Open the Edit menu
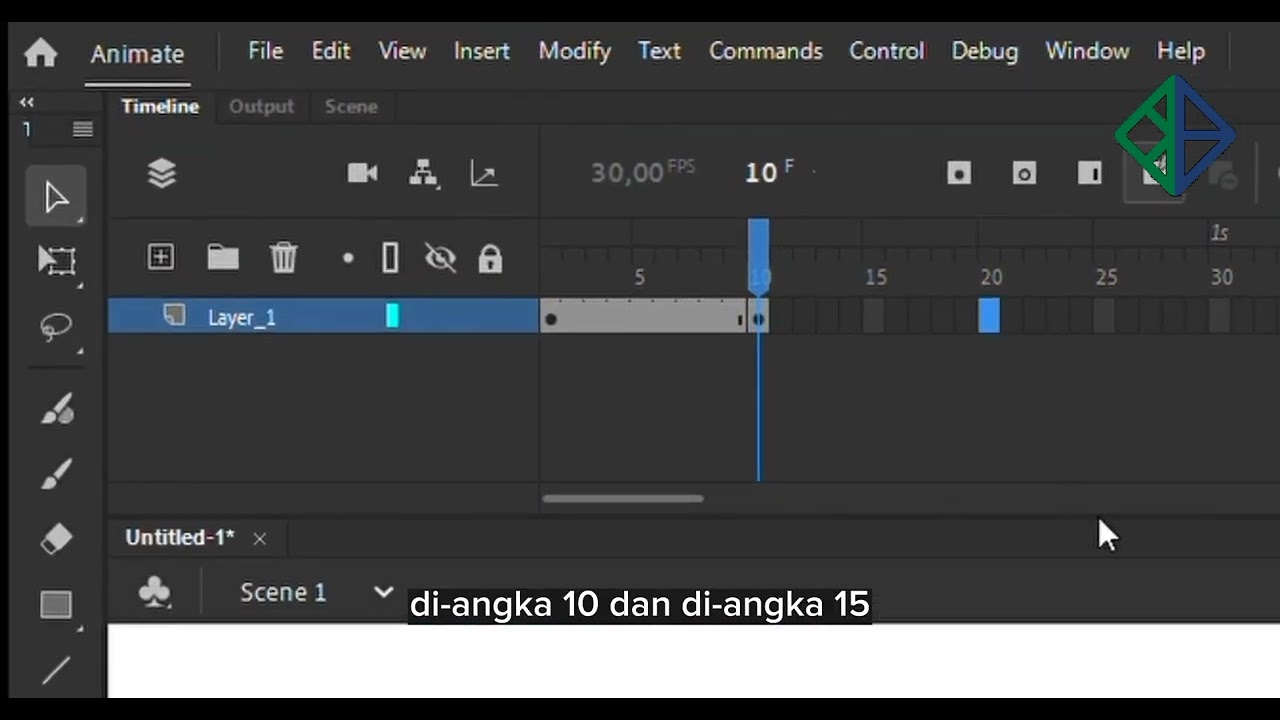This screenshot has width=1280, height=720. 331,51
